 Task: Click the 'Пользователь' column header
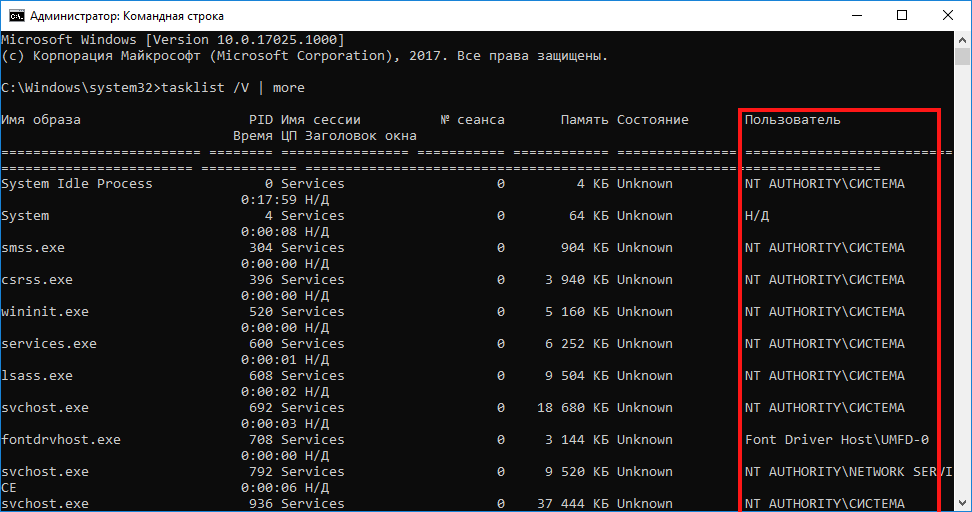pos(793,120)
